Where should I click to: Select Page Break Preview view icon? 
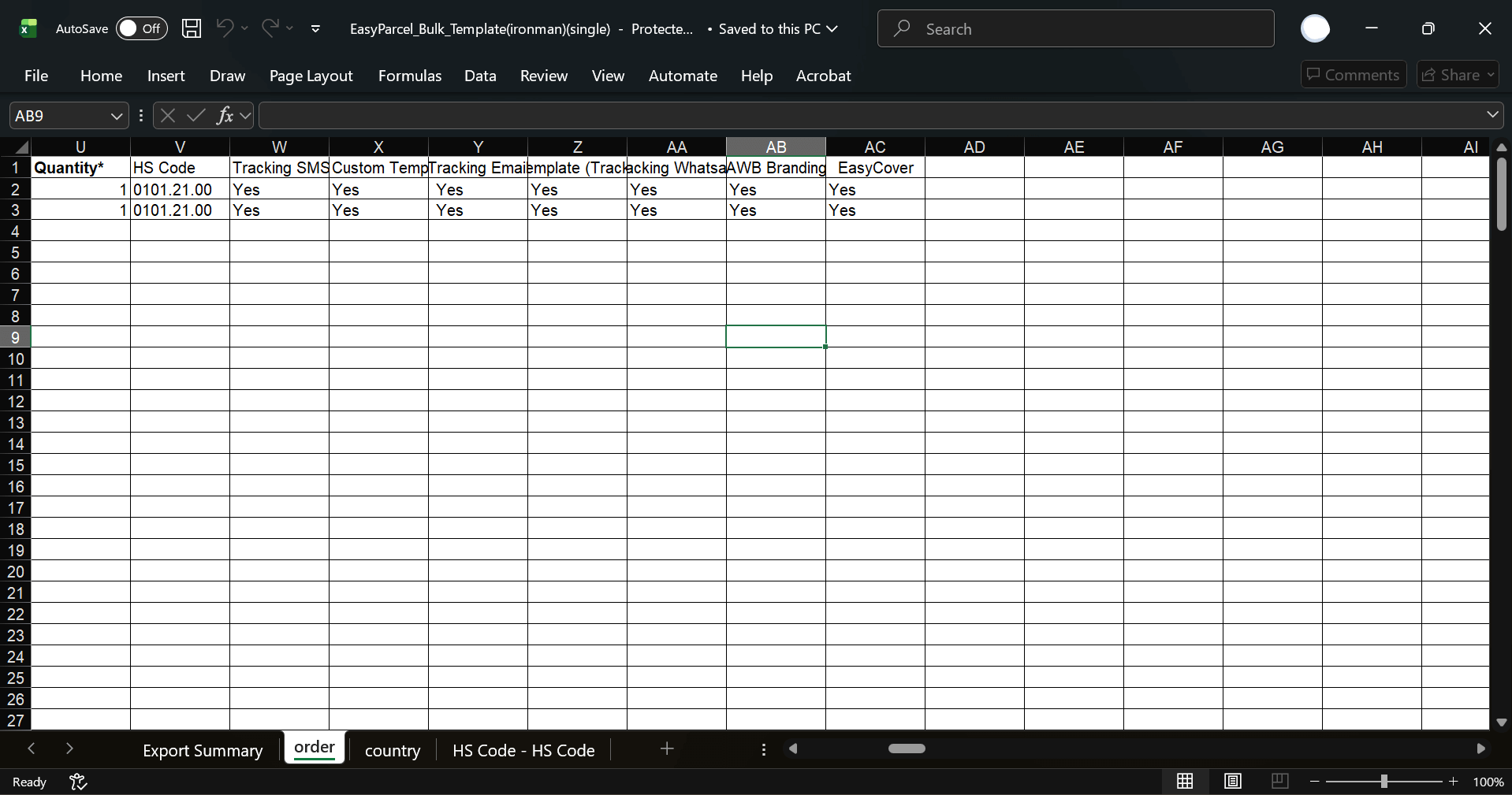(x=1279, y=782)
